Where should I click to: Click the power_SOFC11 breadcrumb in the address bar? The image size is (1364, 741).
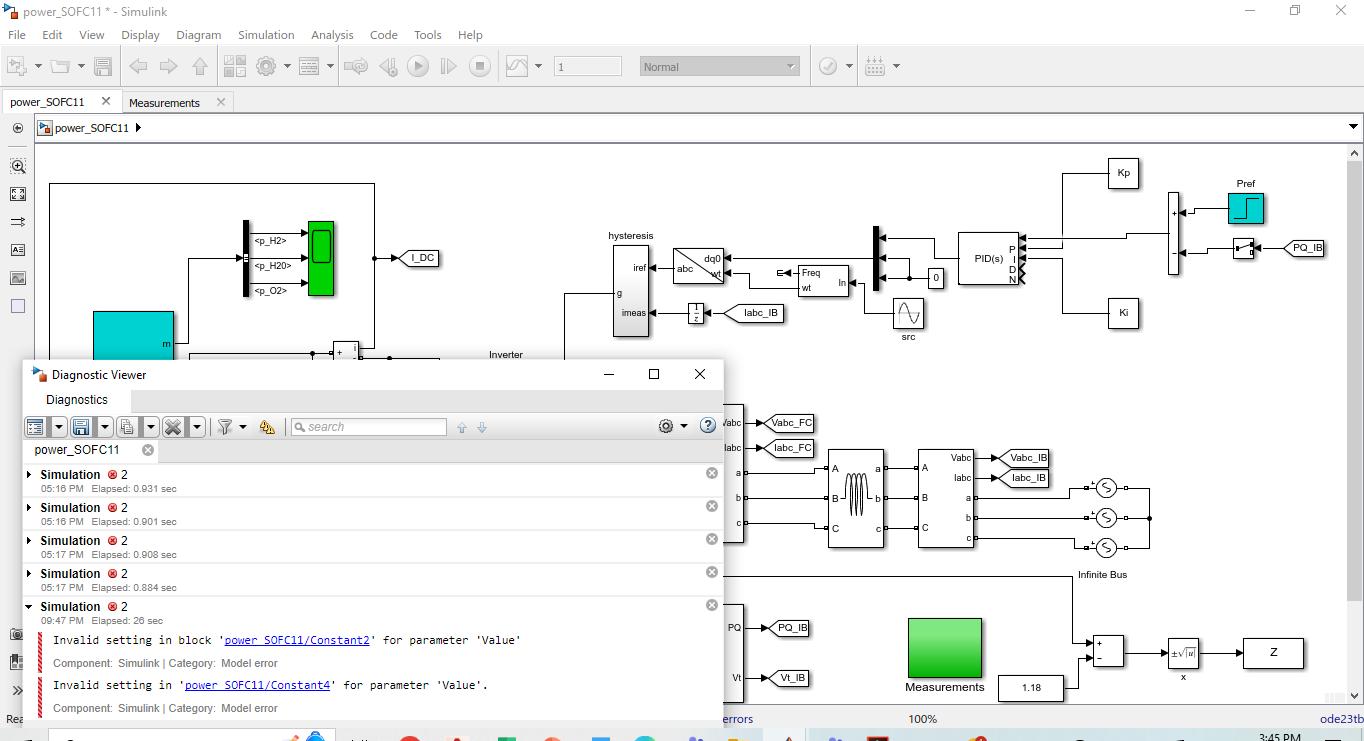point(92,127)
